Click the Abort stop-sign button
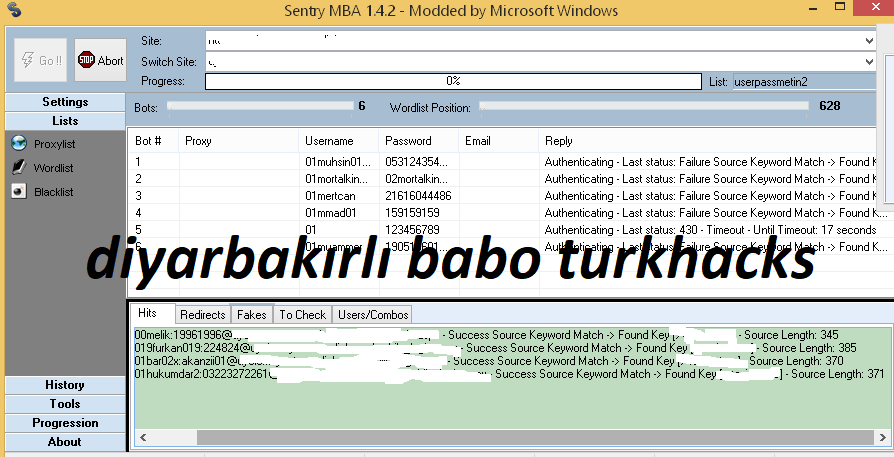Screen dimensions: 894x457 click(100, 60)
